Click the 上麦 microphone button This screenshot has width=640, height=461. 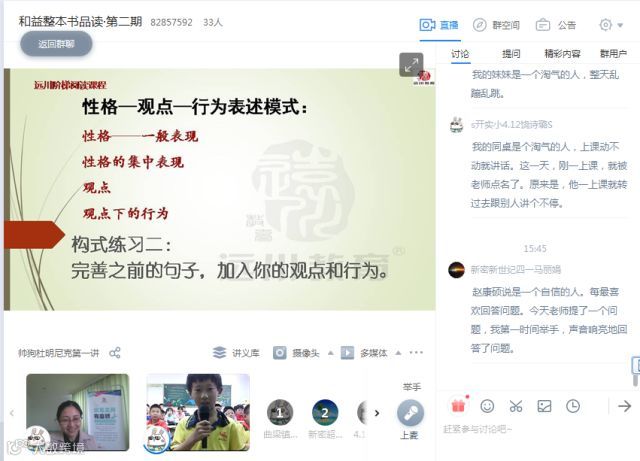[x=410, y=419]
